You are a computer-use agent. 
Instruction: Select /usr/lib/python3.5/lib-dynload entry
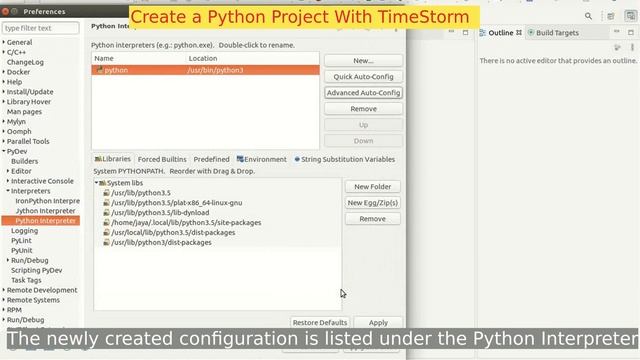click(x=160, y=213)
